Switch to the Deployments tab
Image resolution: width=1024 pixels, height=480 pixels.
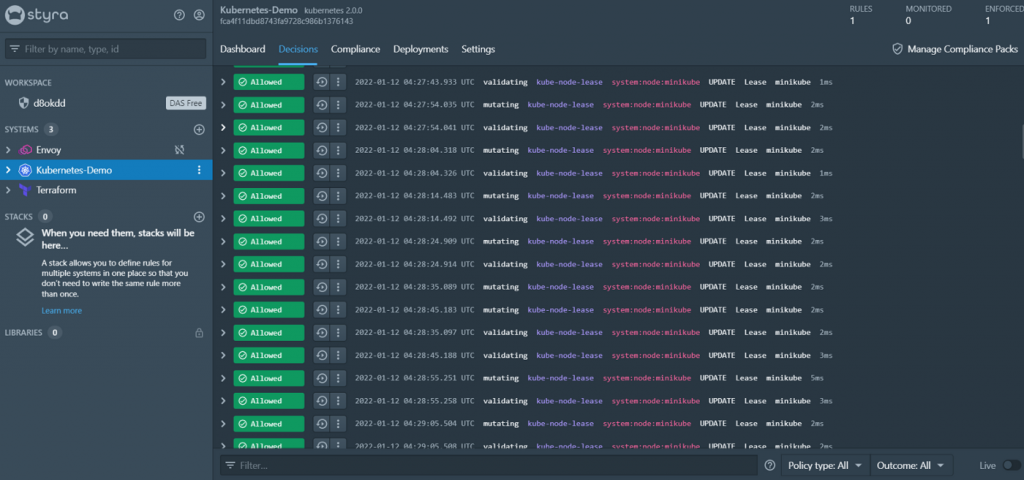coord(421,50)
